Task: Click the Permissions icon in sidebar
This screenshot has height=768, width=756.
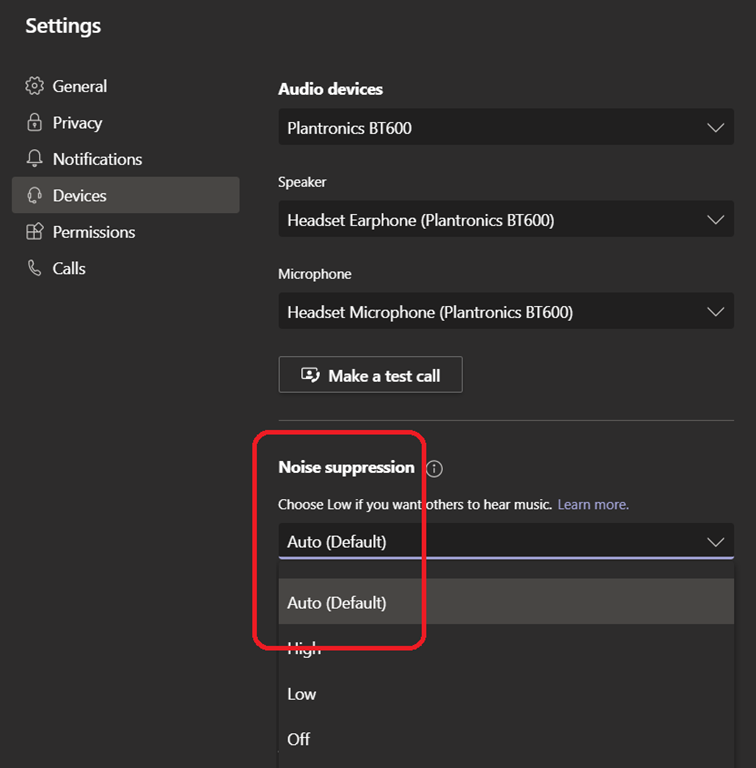Action: 35,232
